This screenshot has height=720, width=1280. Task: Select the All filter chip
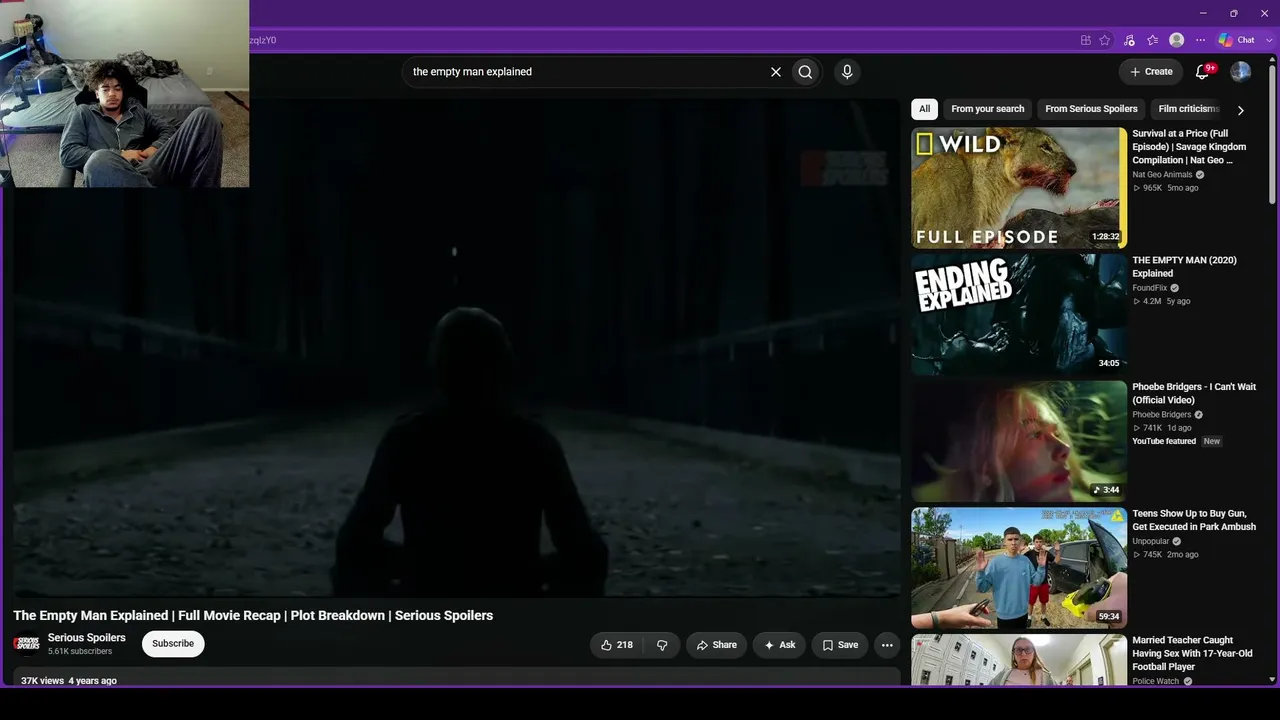click(925, 109)
